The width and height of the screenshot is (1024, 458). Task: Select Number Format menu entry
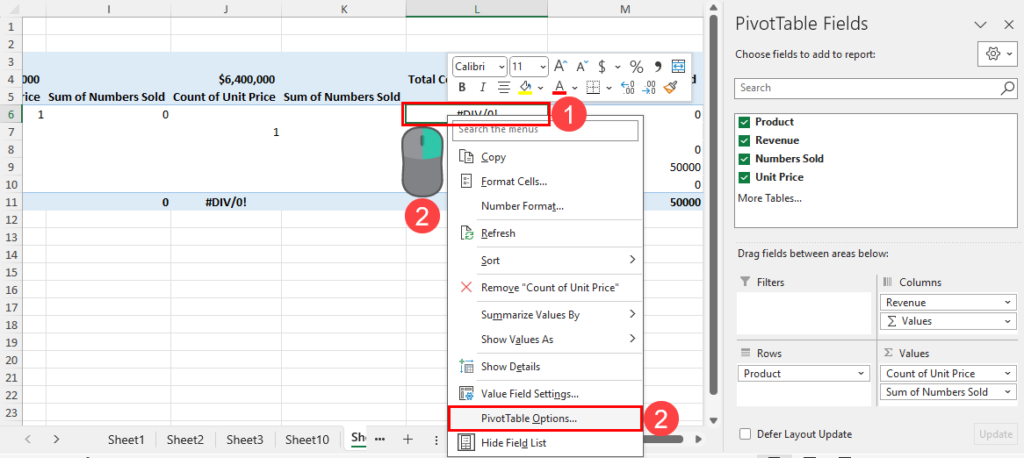[545, 206]
